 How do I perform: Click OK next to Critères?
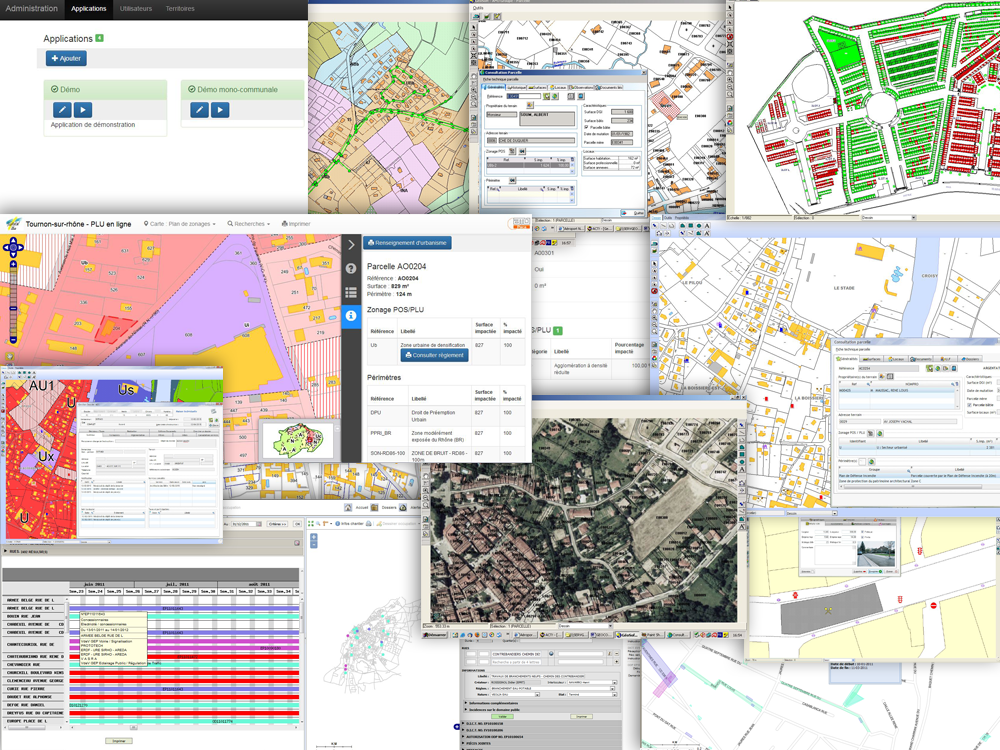click(x=297, y=524)
